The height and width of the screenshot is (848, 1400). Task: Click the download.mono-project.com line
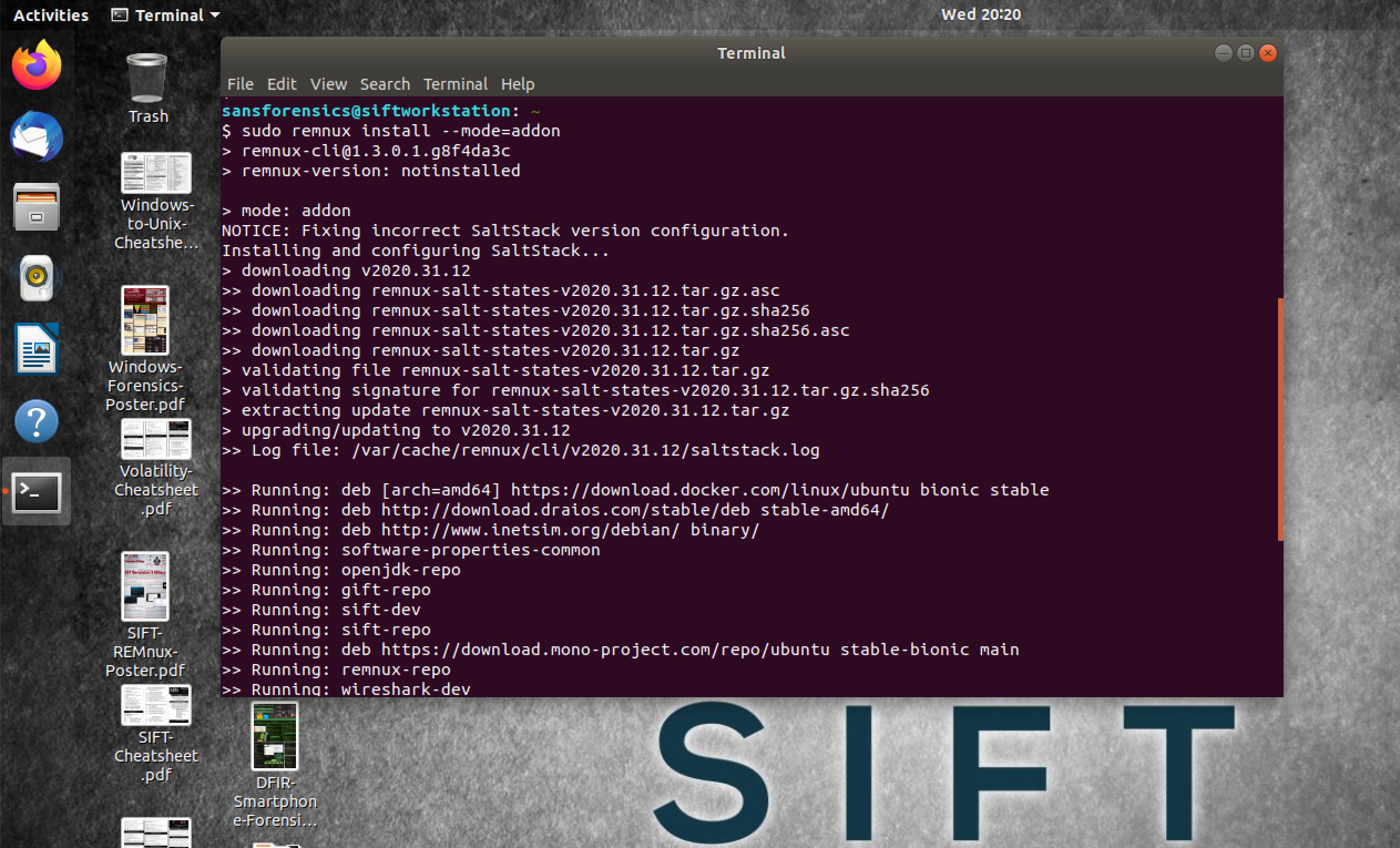click(620, 649)
